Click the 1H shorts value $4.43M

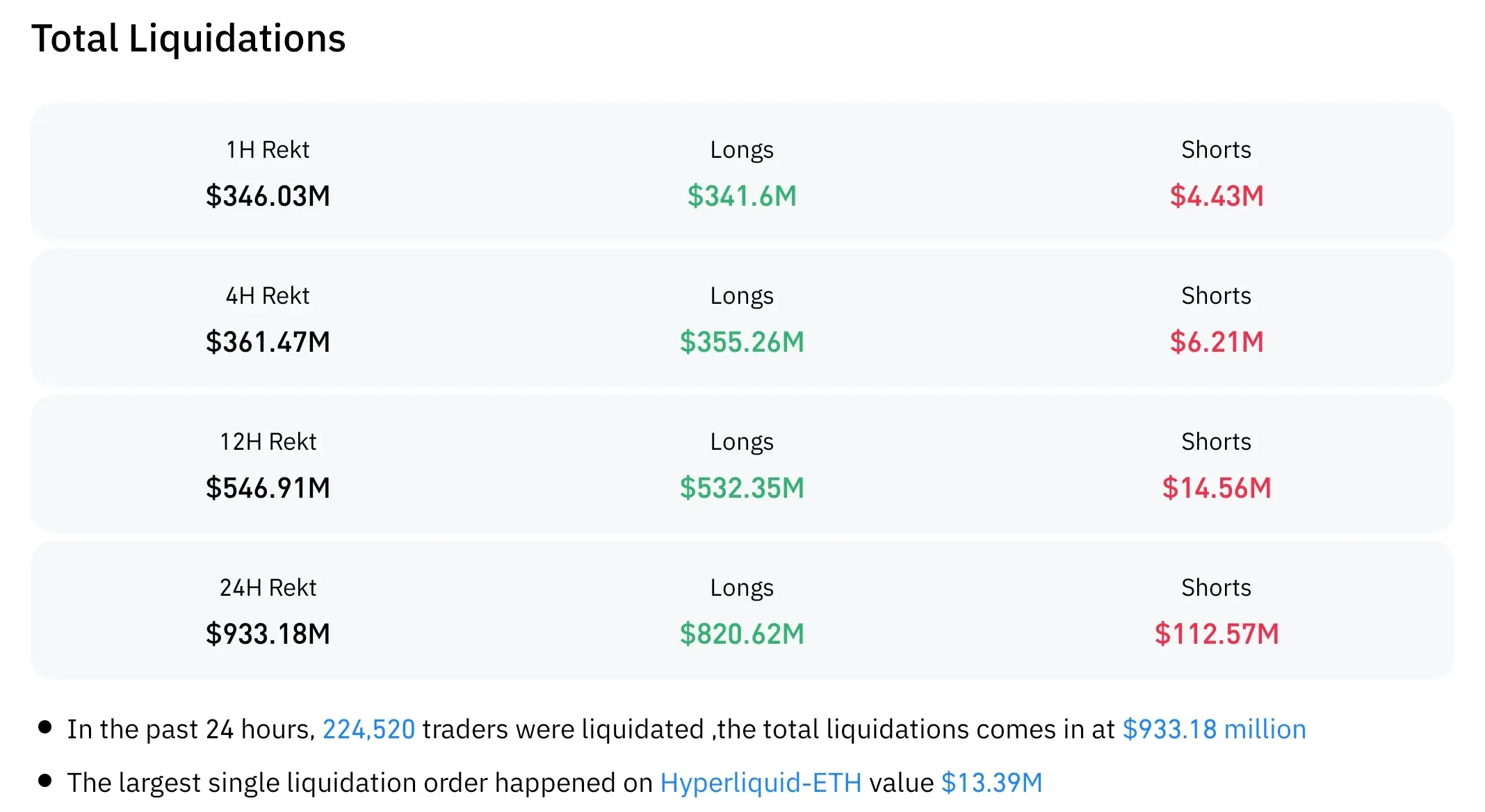click(x=1216, y=196)
